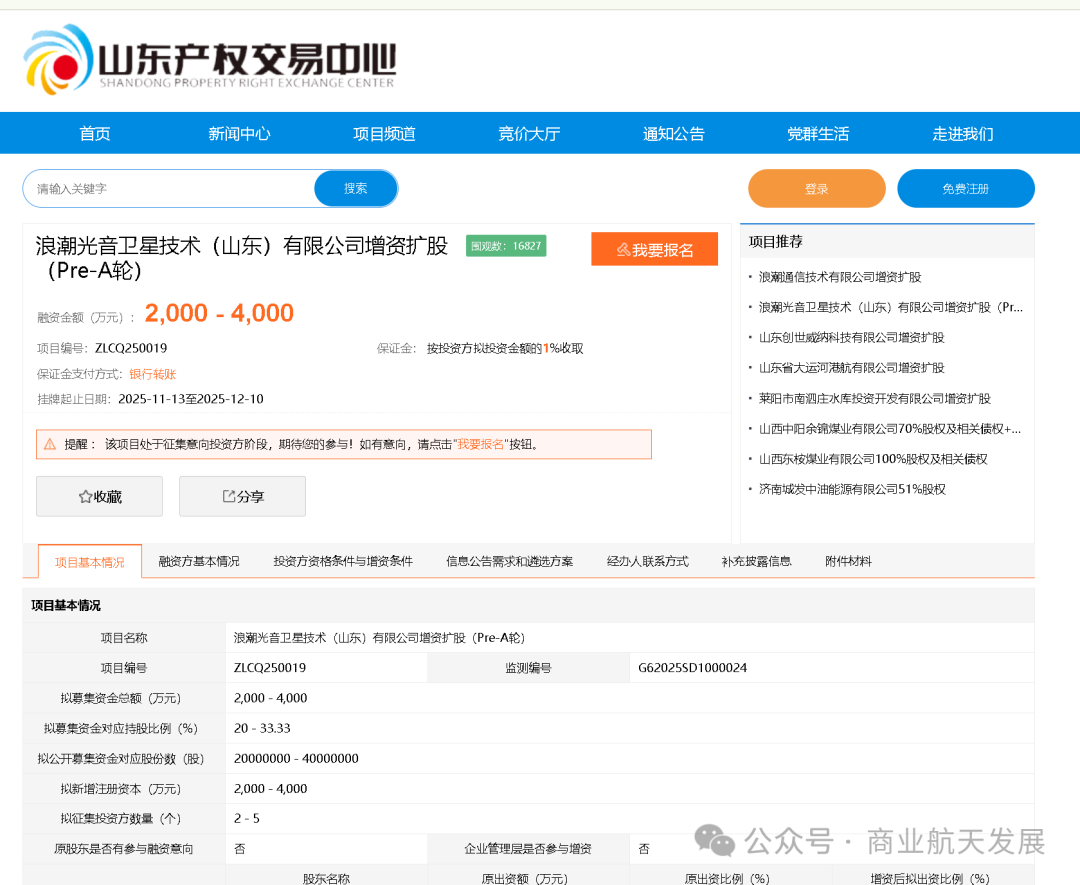Image resolution: width=1080 pixels, height=885 pixels.
Task: Click the star icon to collect this project
Action: pyautogui.click(x=83, y=496)
